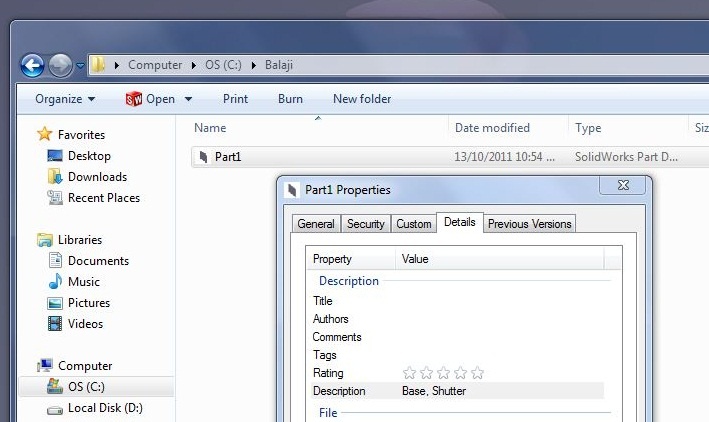
Task: Click the Part1 modified date 13/10/2011
Action: point(504,157)
